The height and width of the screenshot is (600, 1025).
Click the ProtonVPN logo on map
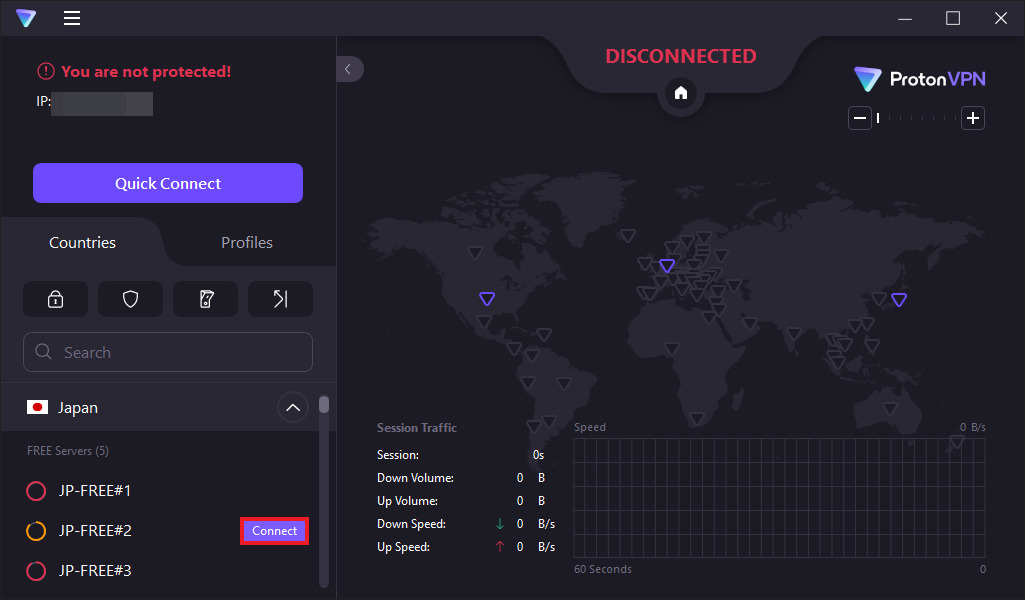coord(920,79)
